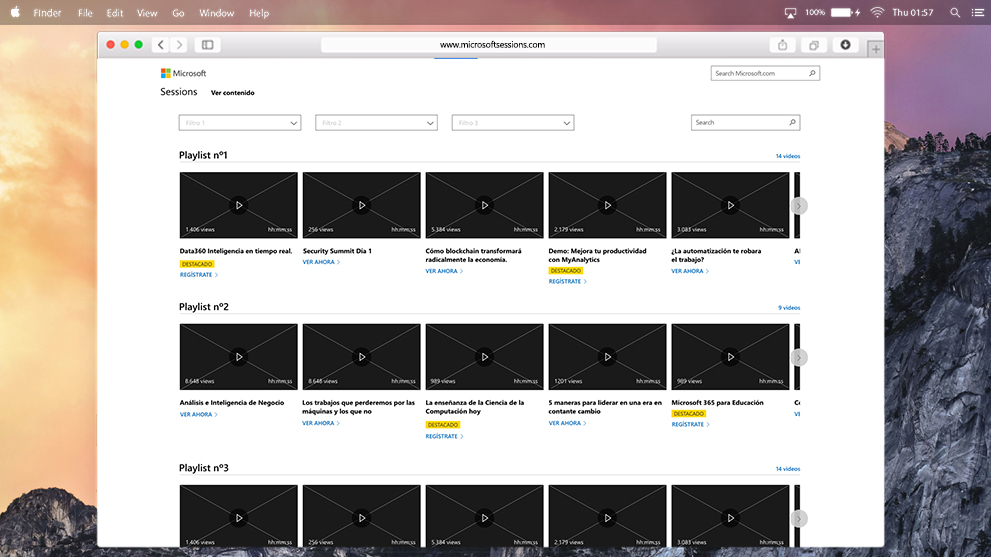Open Spotlight search in menu bar
Viewport: 991px width, 557px height.
tap(955, 13)
